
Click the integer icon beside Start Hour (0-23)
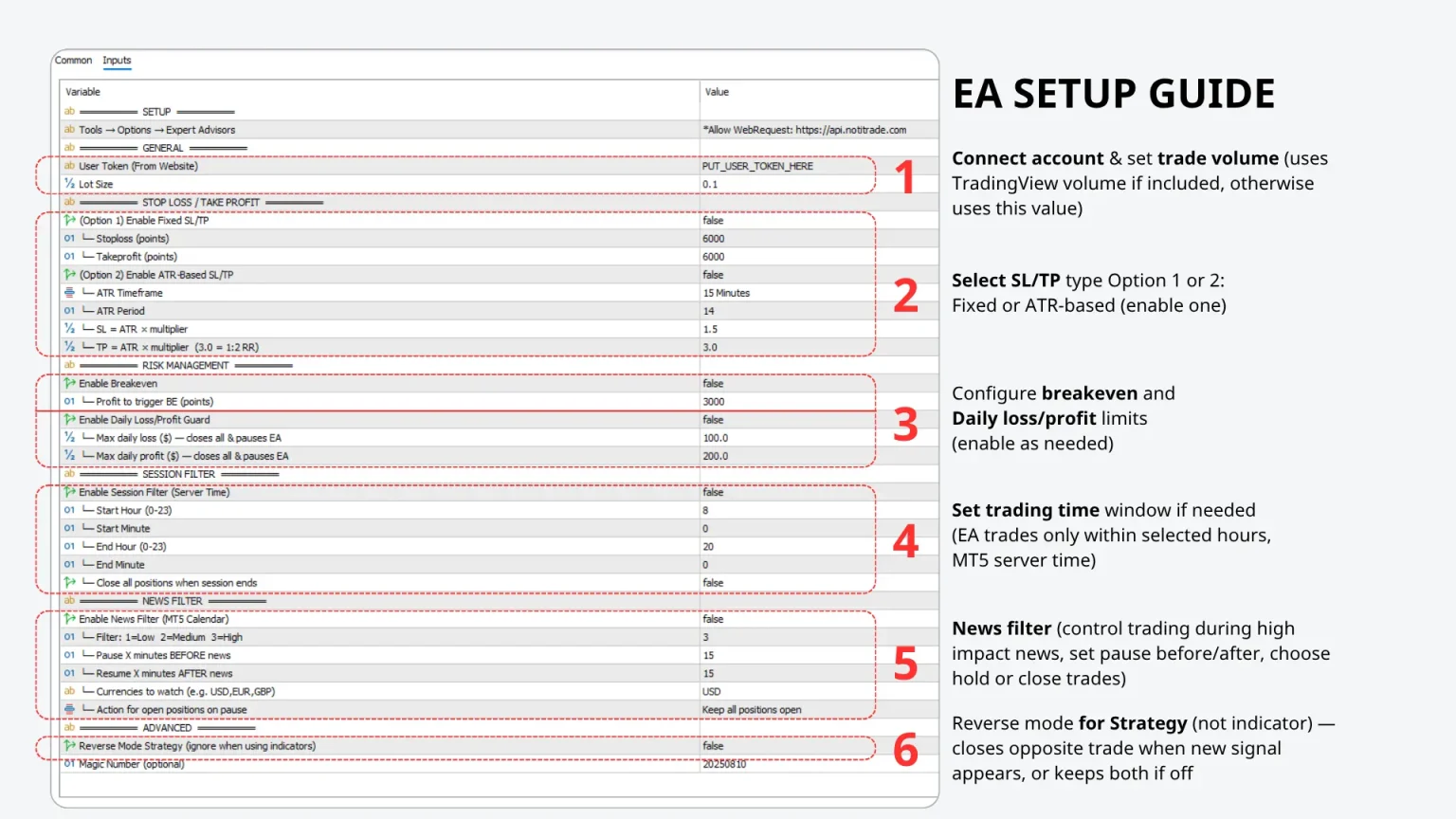coord(69,510)
